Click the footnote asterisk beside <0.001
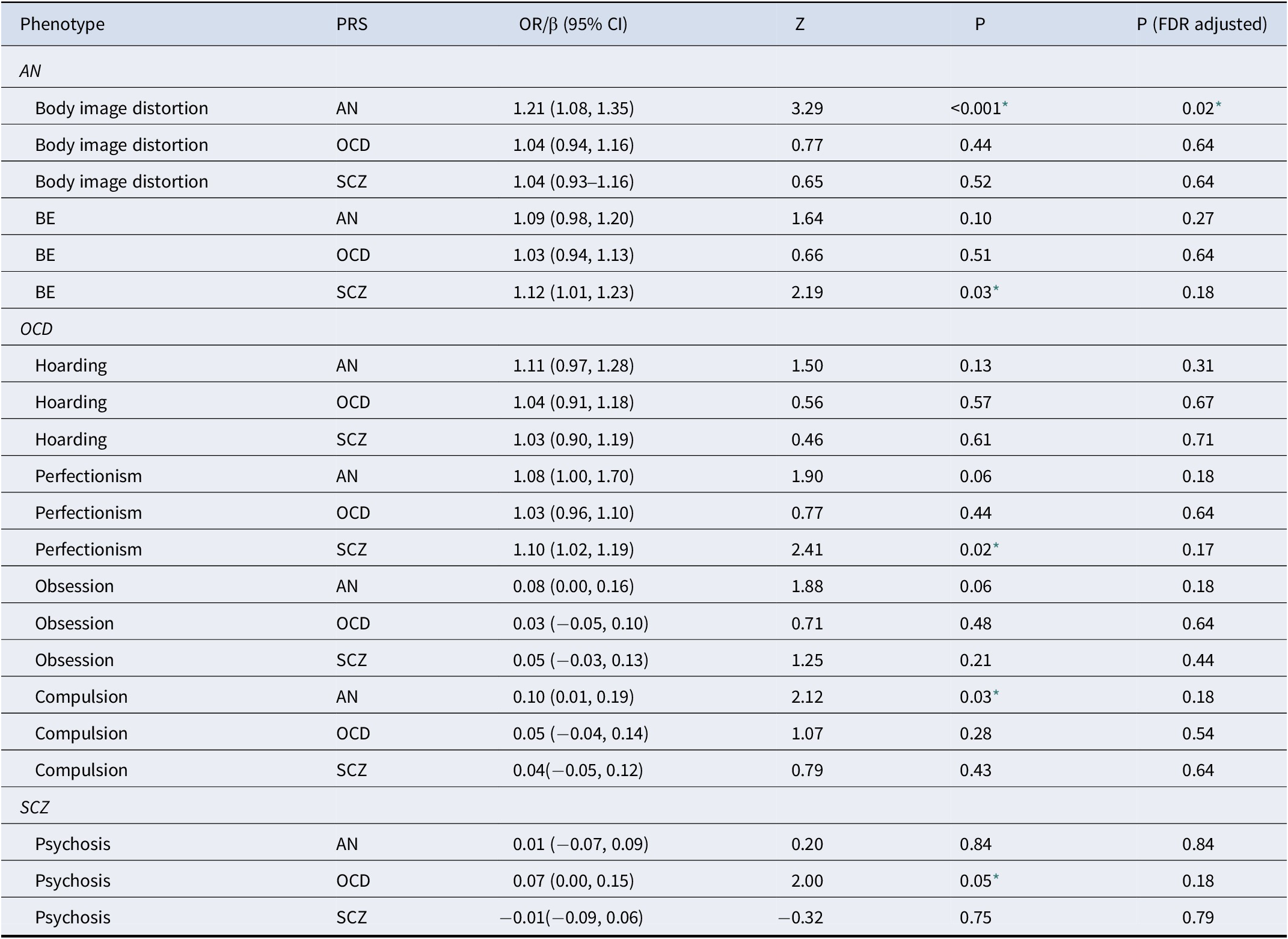 [1005, 105]
